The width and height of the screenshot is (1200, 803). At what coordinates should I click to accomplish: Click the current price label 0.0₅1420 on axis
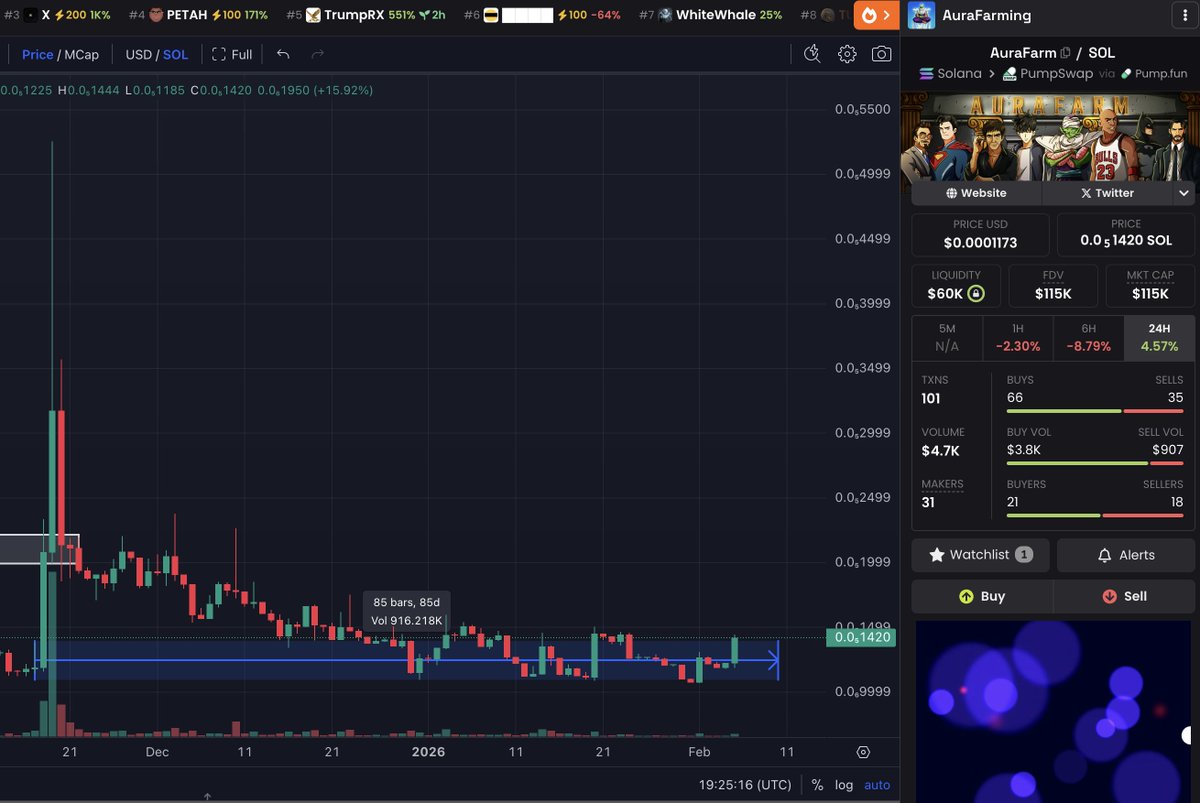tap(859, 637)
